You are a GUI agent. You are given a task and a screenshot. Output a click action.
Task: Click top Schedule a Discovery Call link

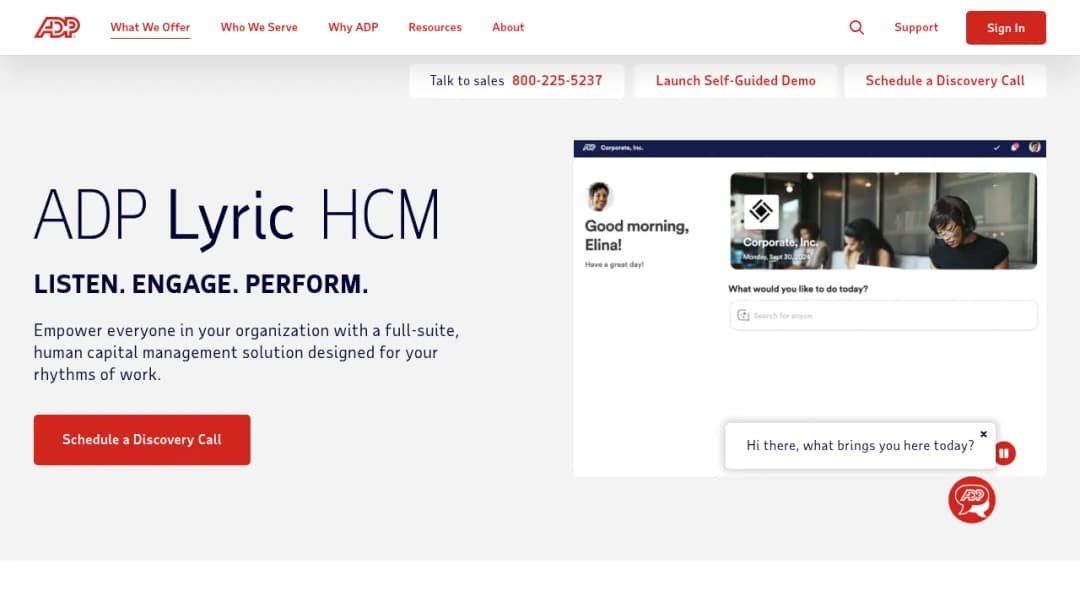(945, 81)
